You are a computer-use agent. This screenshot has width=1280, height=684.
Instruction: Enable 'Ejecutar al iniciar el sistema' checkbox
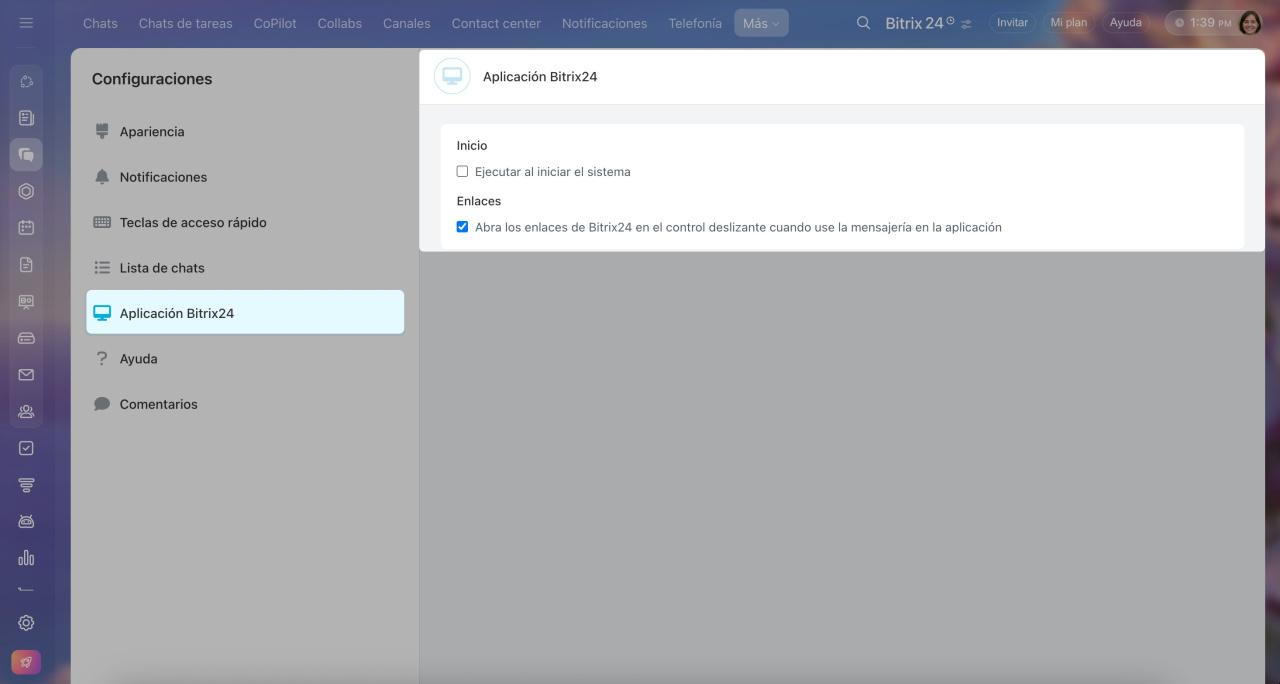[462, 172]
